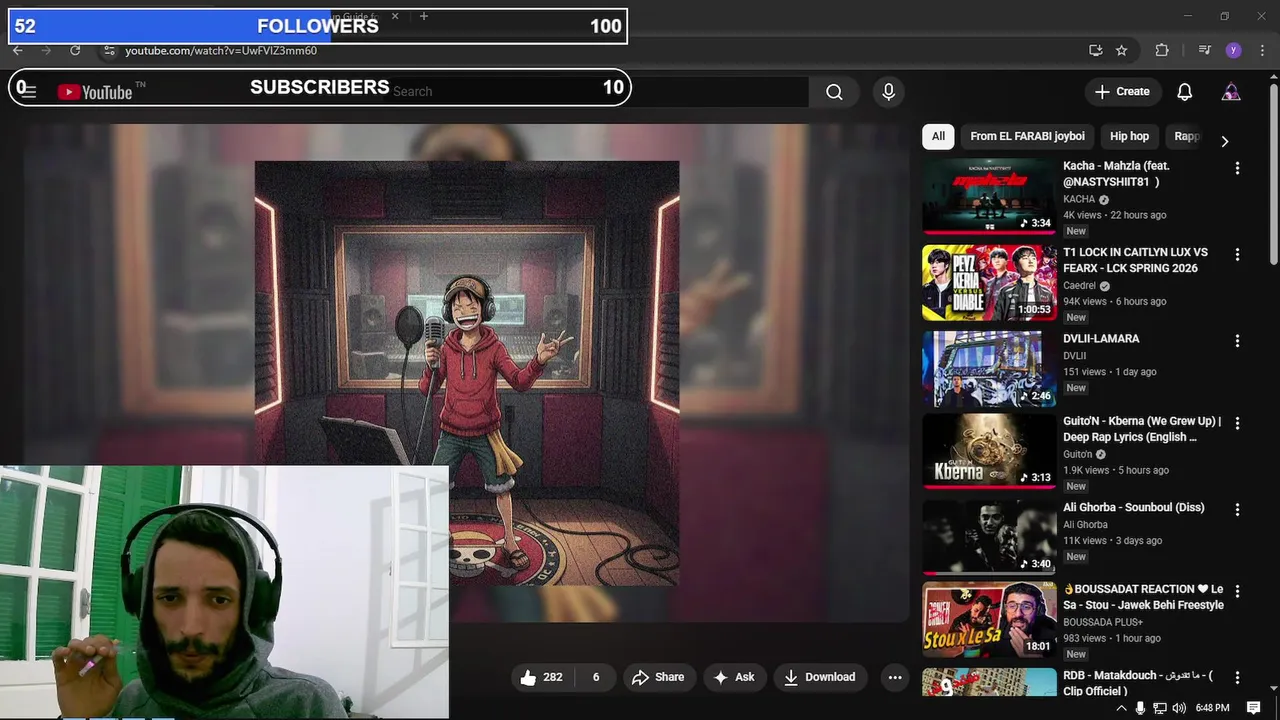Image resolution: width=1280 pixels, height=720 pixels.
Task: Click install app icon in address bar
Action: (1095, 50)
